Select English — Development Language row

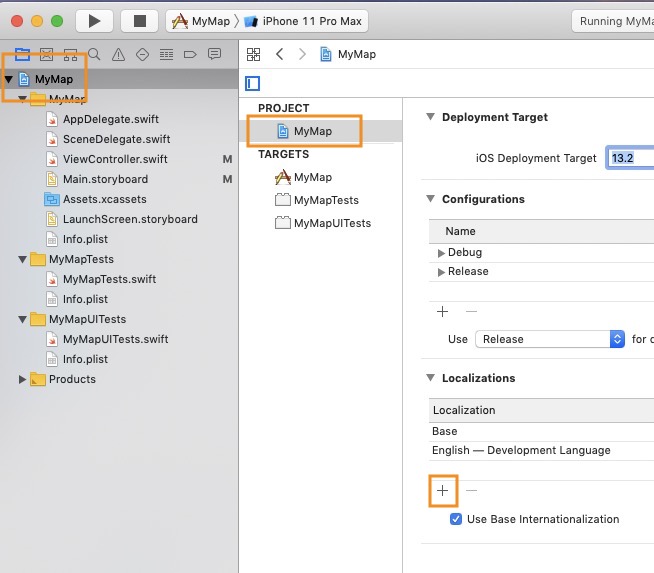pyautogui.click(x=541, y=450)
